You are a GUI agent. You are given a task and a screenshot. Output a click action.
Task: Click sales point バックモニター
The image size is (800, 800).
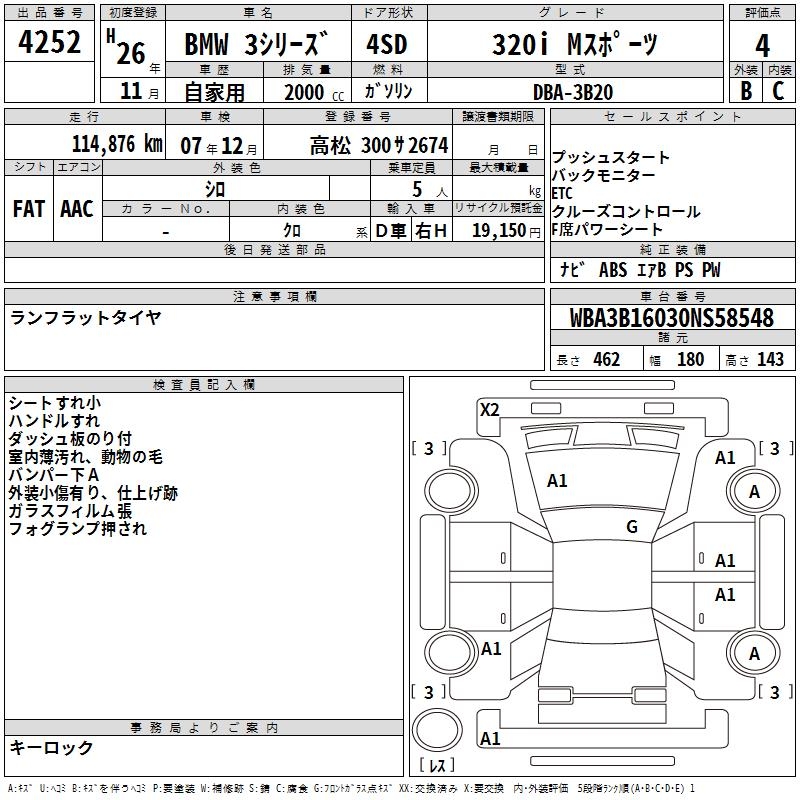[x=604, y=175]
